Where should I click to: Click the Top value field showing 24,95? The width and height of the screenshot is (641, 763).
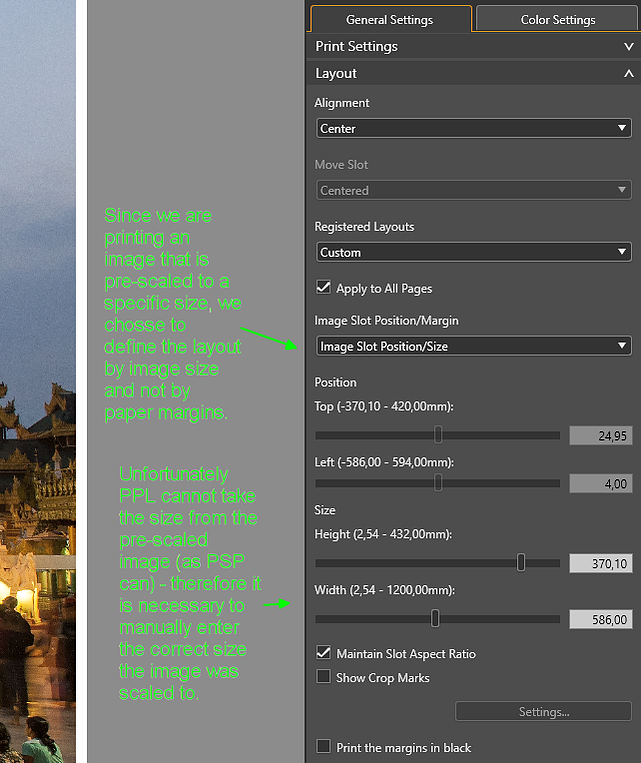click(601, 436)
